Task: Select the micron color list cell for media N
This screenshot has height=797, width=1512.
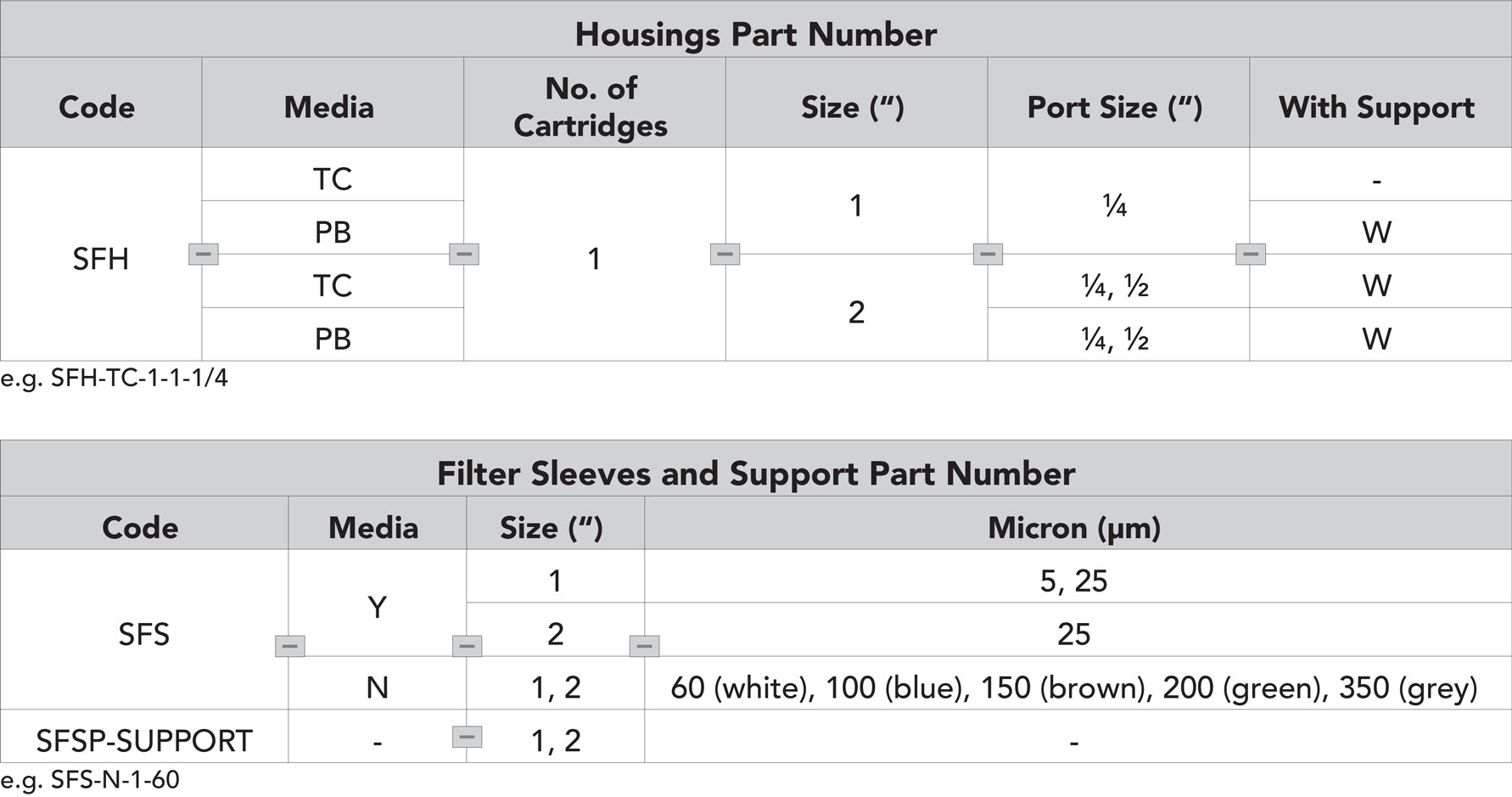Action: point(1074,688)
